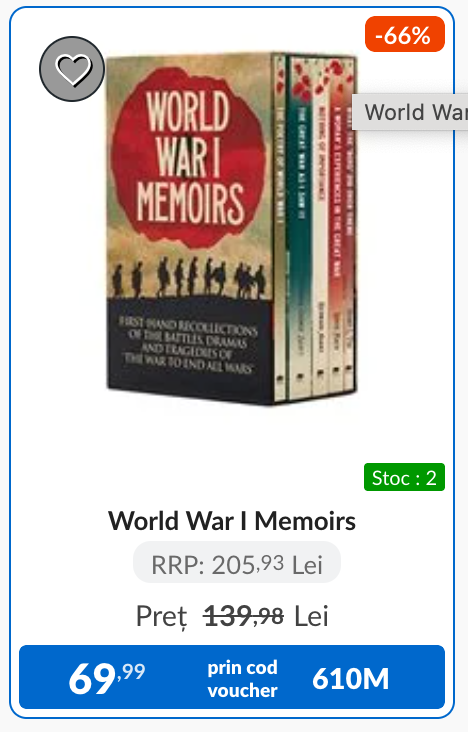468x732 pixels.
Task: Open the World War I Memoirs cover image
Action: [x=232, y=228]
